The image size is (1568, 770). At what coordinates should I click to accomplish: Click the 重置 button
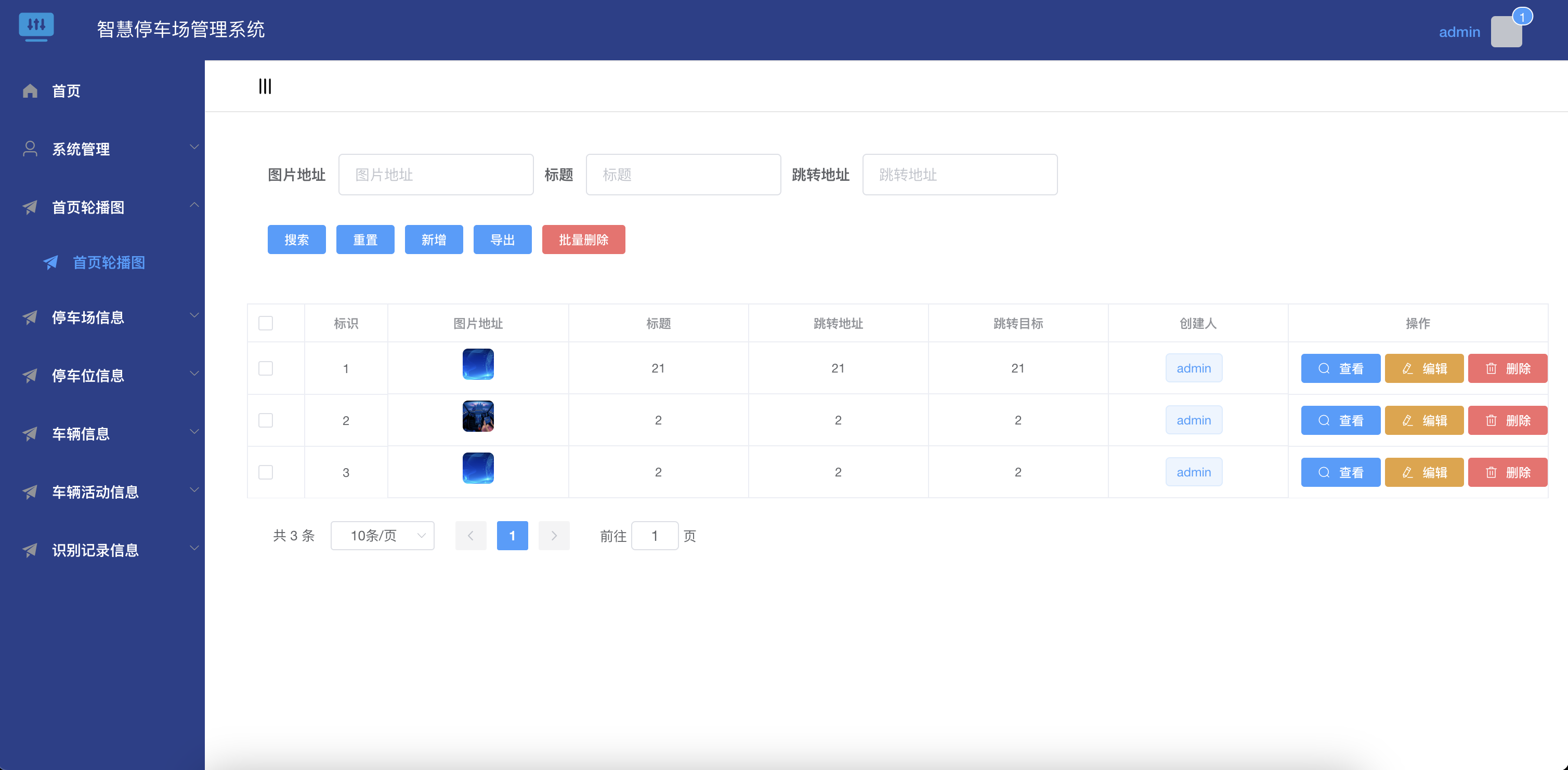pos(365,240)
